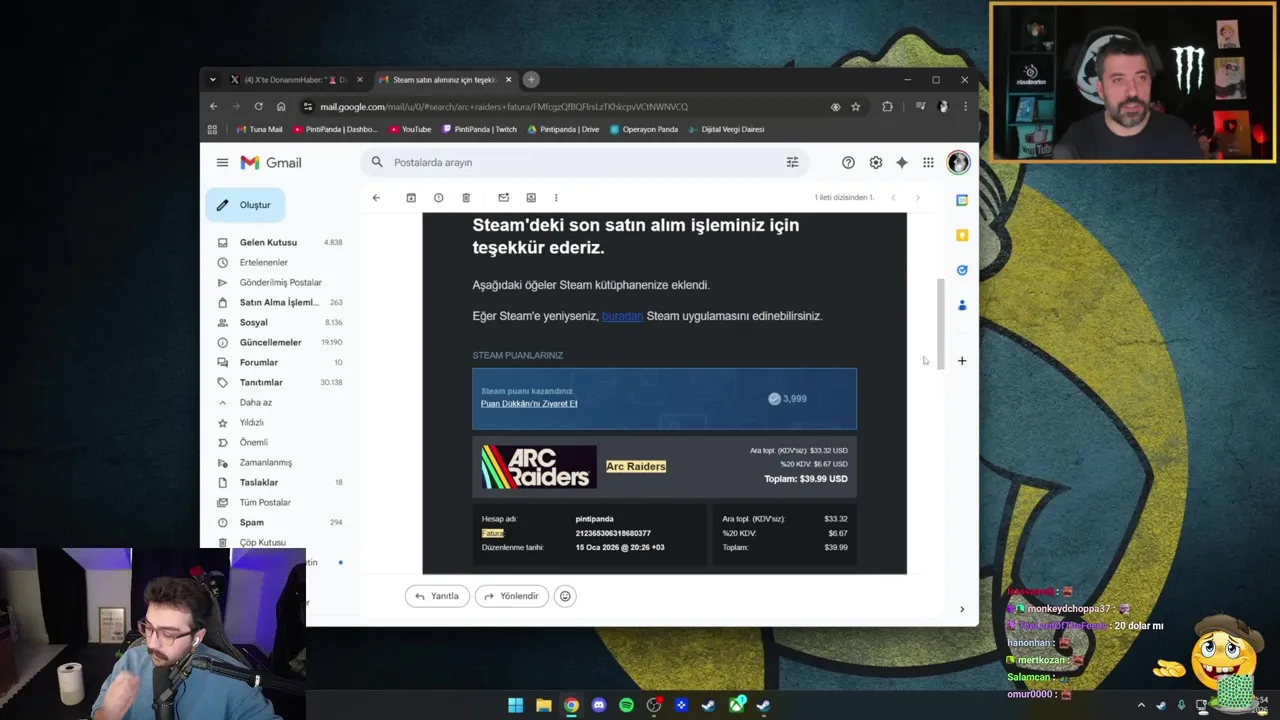Image resolution: width=1280 pixels, height=720 pixels.
Task: Open a new browser tab
Action: (531, 79)
